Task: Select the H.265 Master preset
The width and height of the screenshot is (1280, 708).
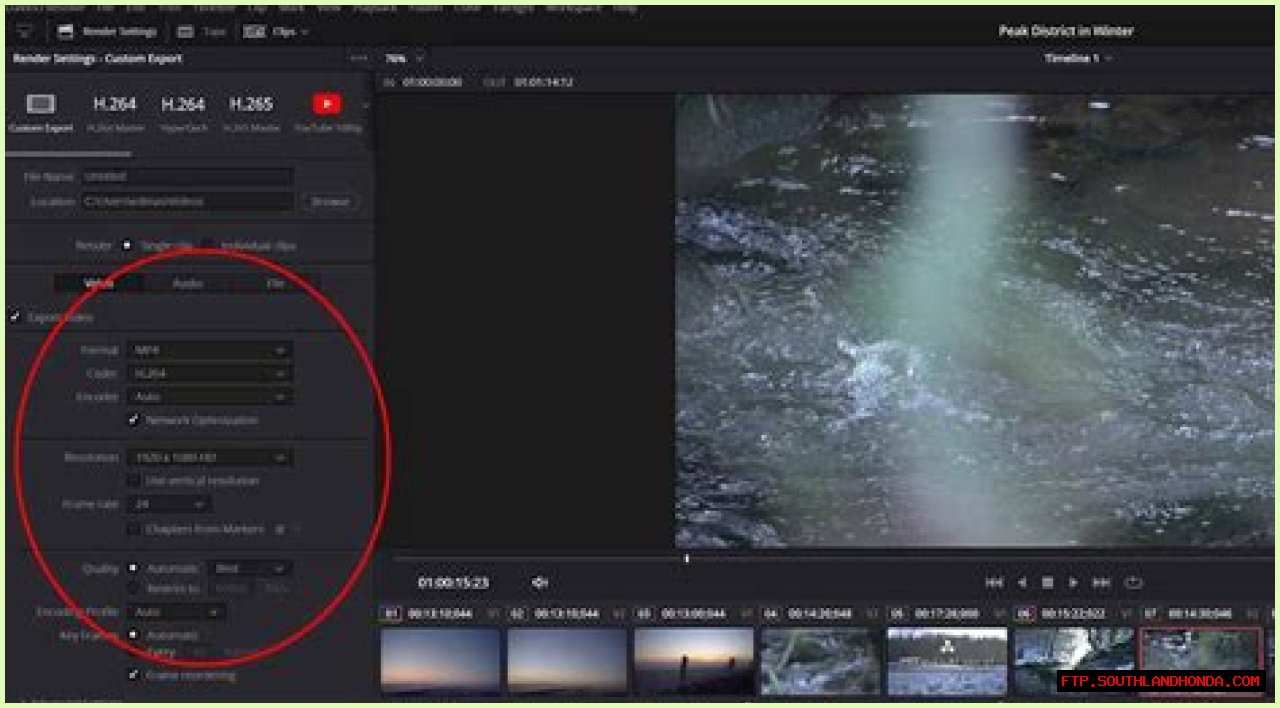Action: pyautogui.click(x=251, y=105)
